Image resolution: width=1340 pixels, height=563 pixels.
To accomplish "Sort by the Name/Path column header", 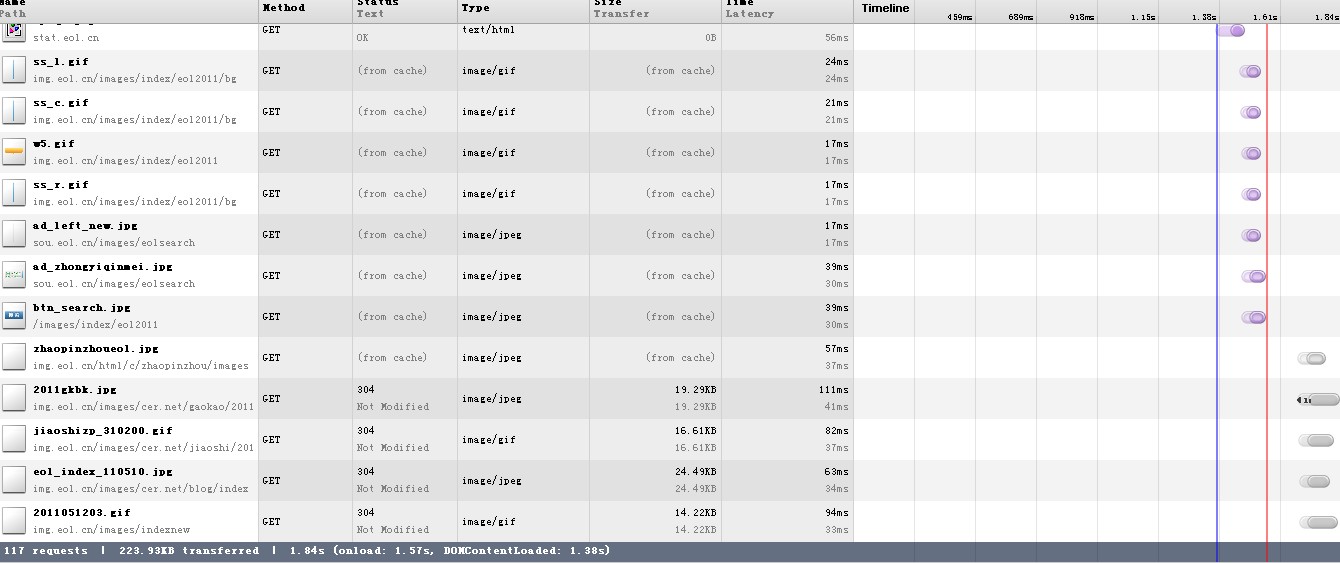I will [129, 11].
